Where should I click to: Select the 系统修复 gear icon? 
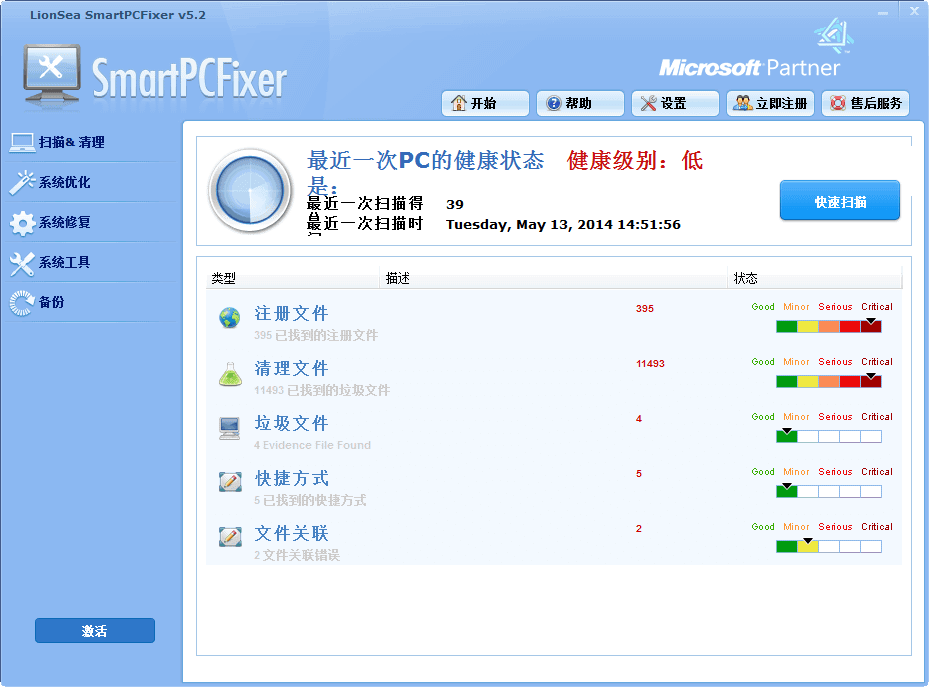point(20,222)
